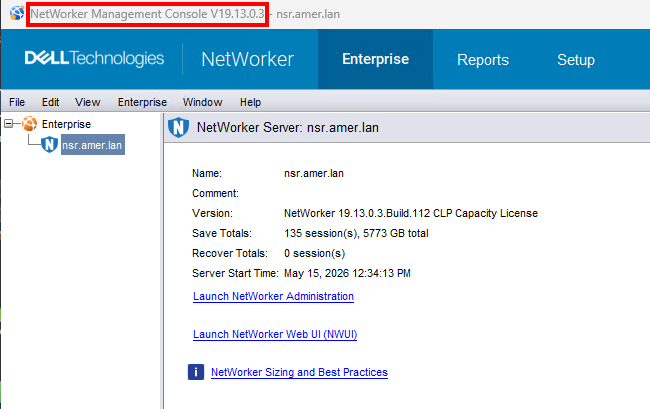Image resolution: width=650 pixels, height=409 pixels.
Task: Open the View menu
Action: (87, 102)
